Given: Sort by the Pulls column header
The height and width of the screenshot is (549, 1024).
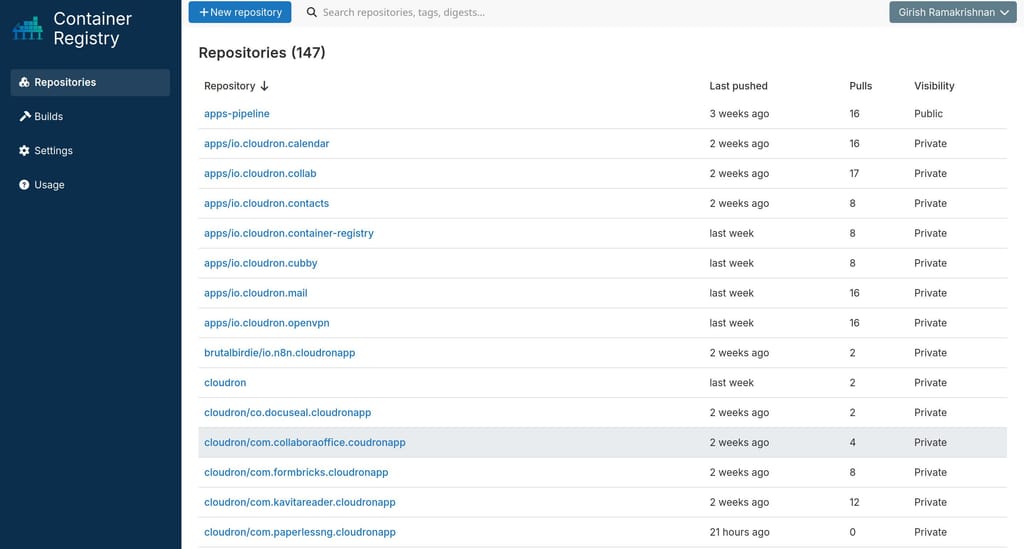Looking at the screenshot, I should click(860, 86).
